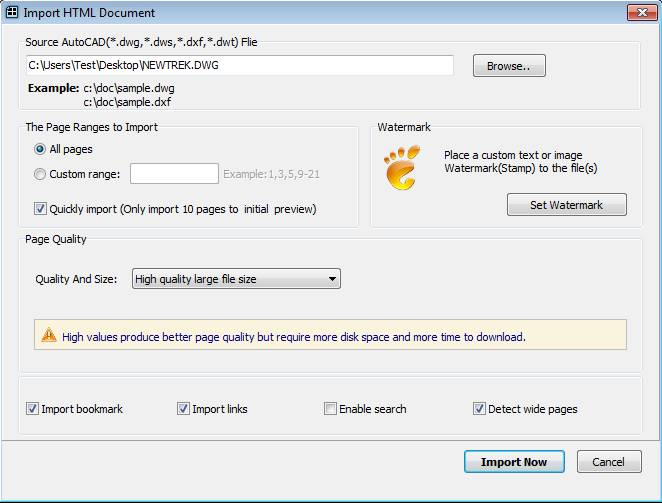Open the Quality And Size dropdown
Viewport: 662px width, 503px height.
click(x=237, y=279)
